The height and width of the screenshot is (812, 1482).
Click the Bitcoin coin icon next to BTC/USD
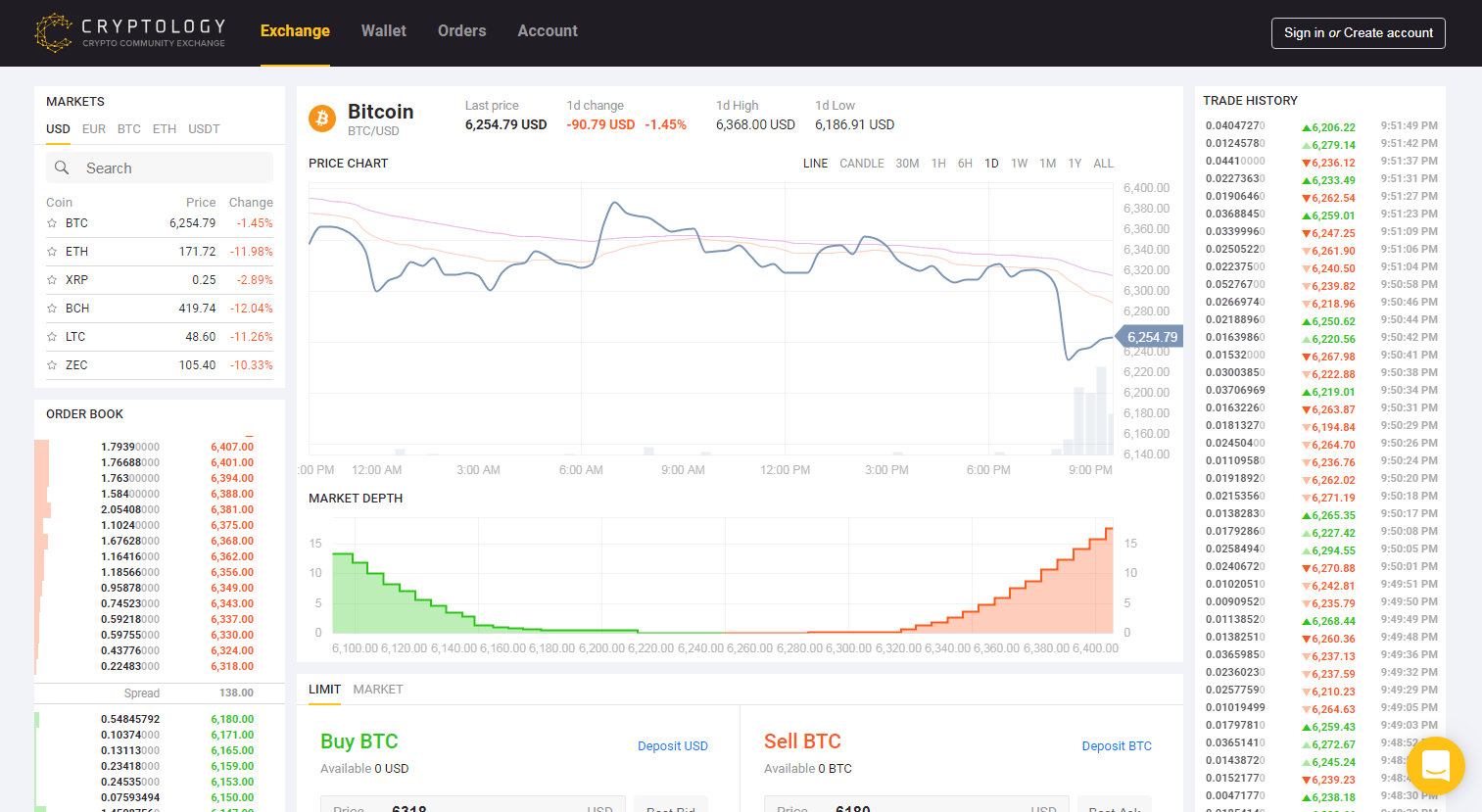[x=321, y=118]
